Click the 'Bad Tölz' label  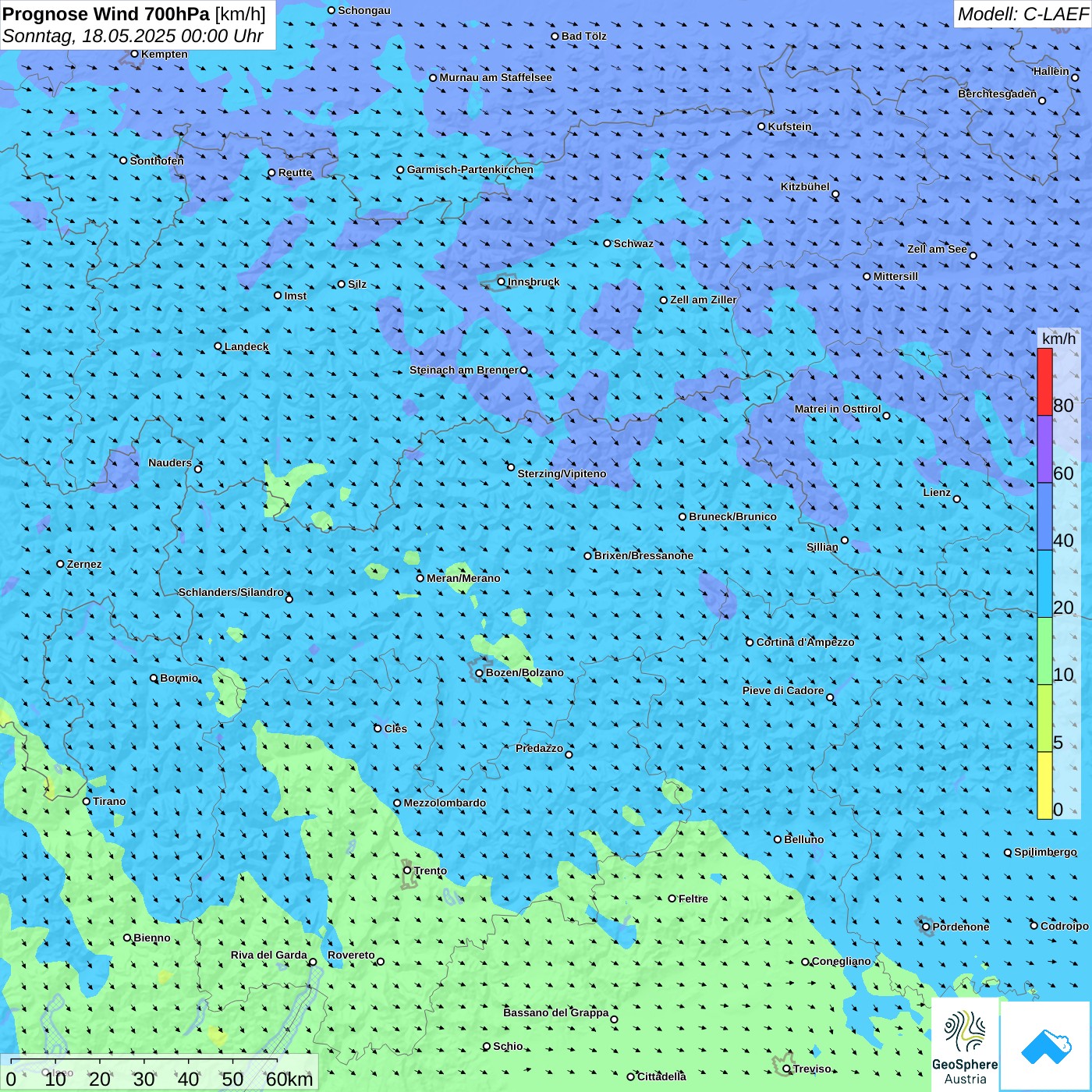[x=583, y=36]
